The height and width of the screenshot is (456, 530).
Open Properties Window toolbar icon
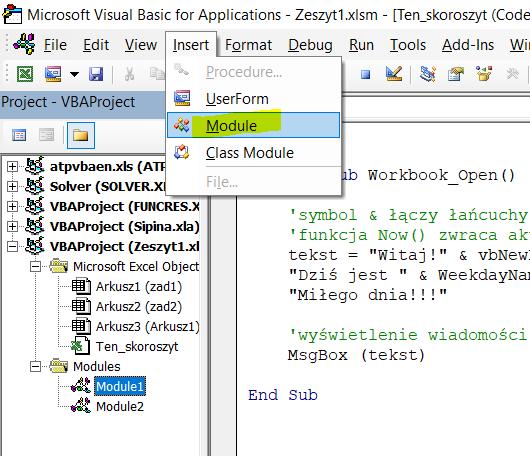point(456,74)
